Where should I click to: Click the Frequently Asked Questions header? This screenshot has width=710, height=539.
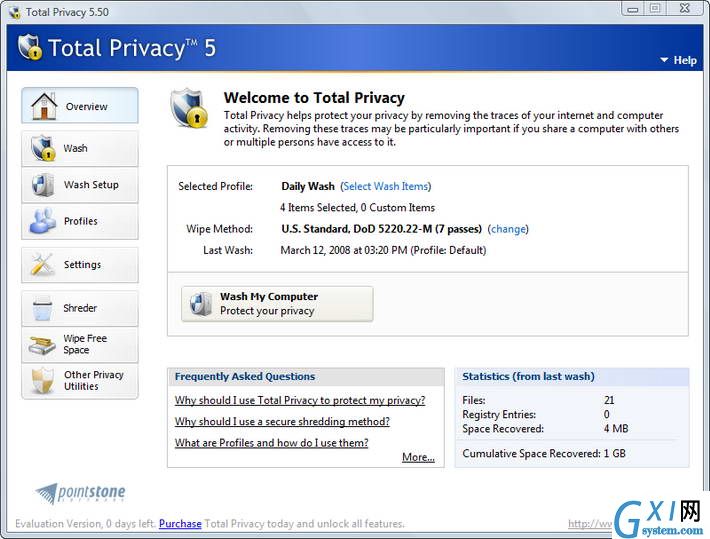(x=245, y=376)
